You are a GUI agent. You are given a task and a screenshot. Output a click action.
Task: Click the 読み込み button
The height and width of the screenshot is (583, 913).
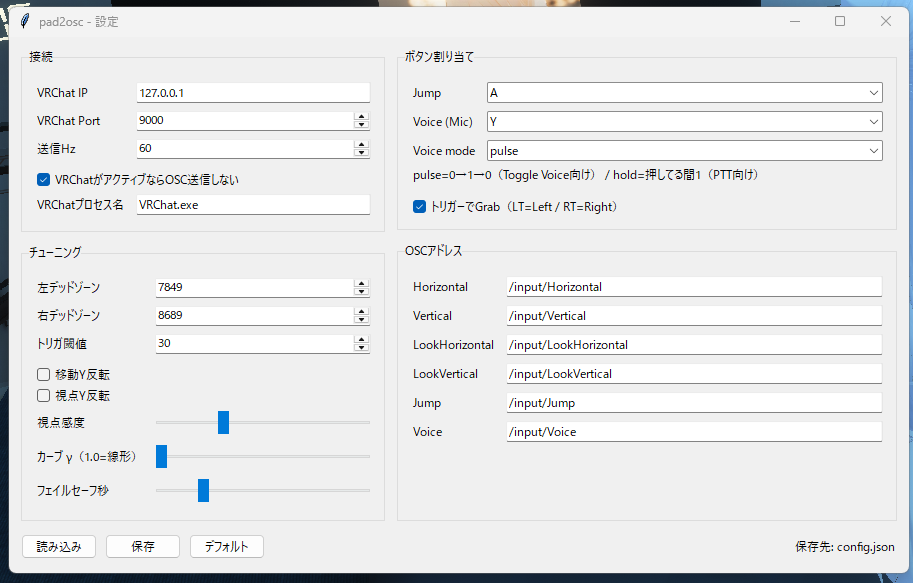coord(59,547)
